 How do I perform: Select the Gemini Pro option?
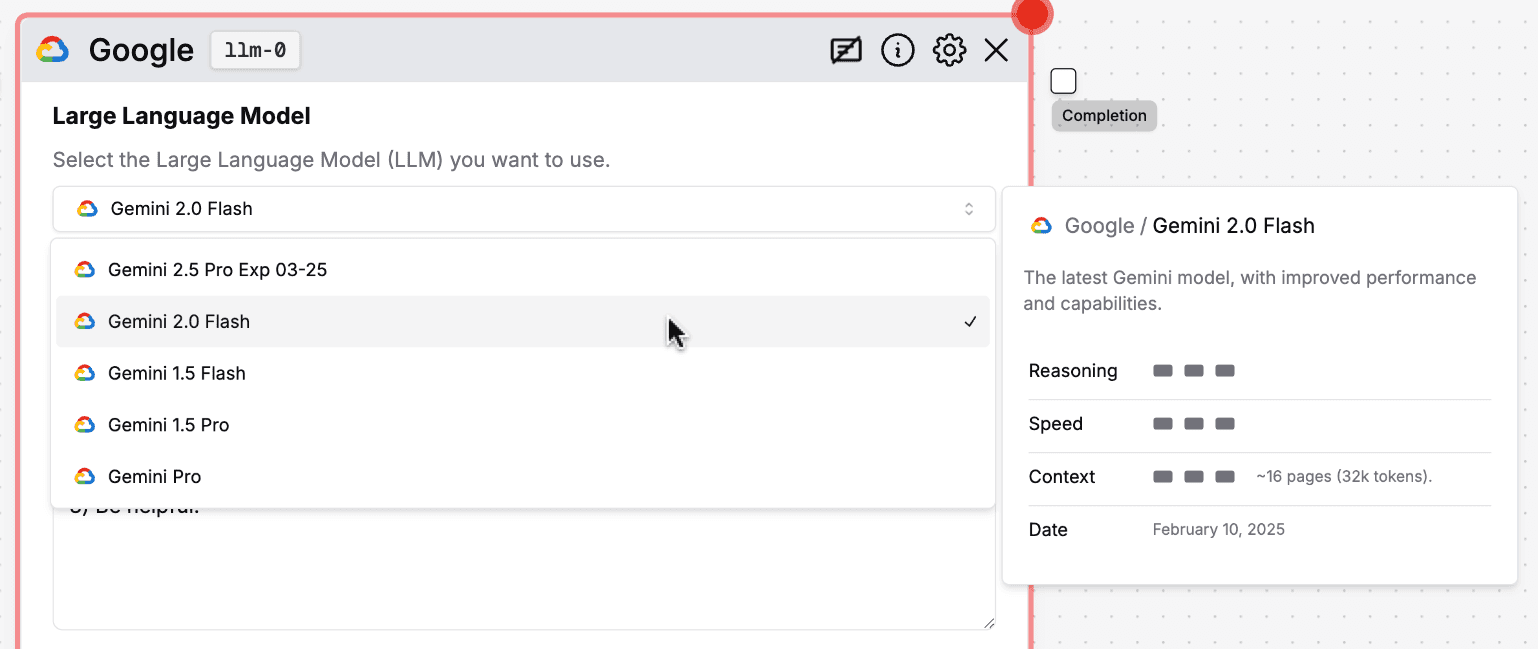click(523, 477)
